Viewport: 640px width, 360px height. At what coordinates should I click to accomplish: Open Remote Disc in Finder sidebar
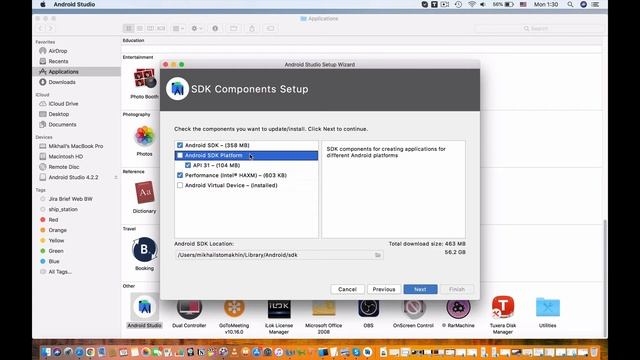click(64, 167)
